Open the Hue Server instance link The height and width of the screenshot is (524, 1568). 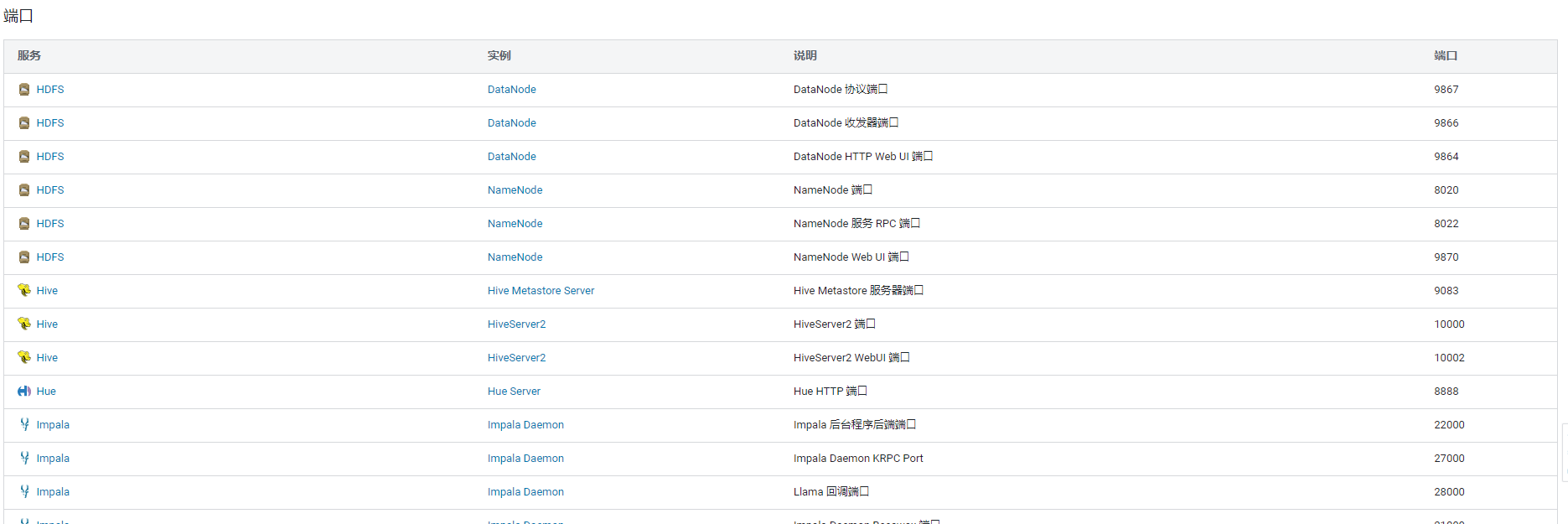pyautogui.click(x=515, y=392)
